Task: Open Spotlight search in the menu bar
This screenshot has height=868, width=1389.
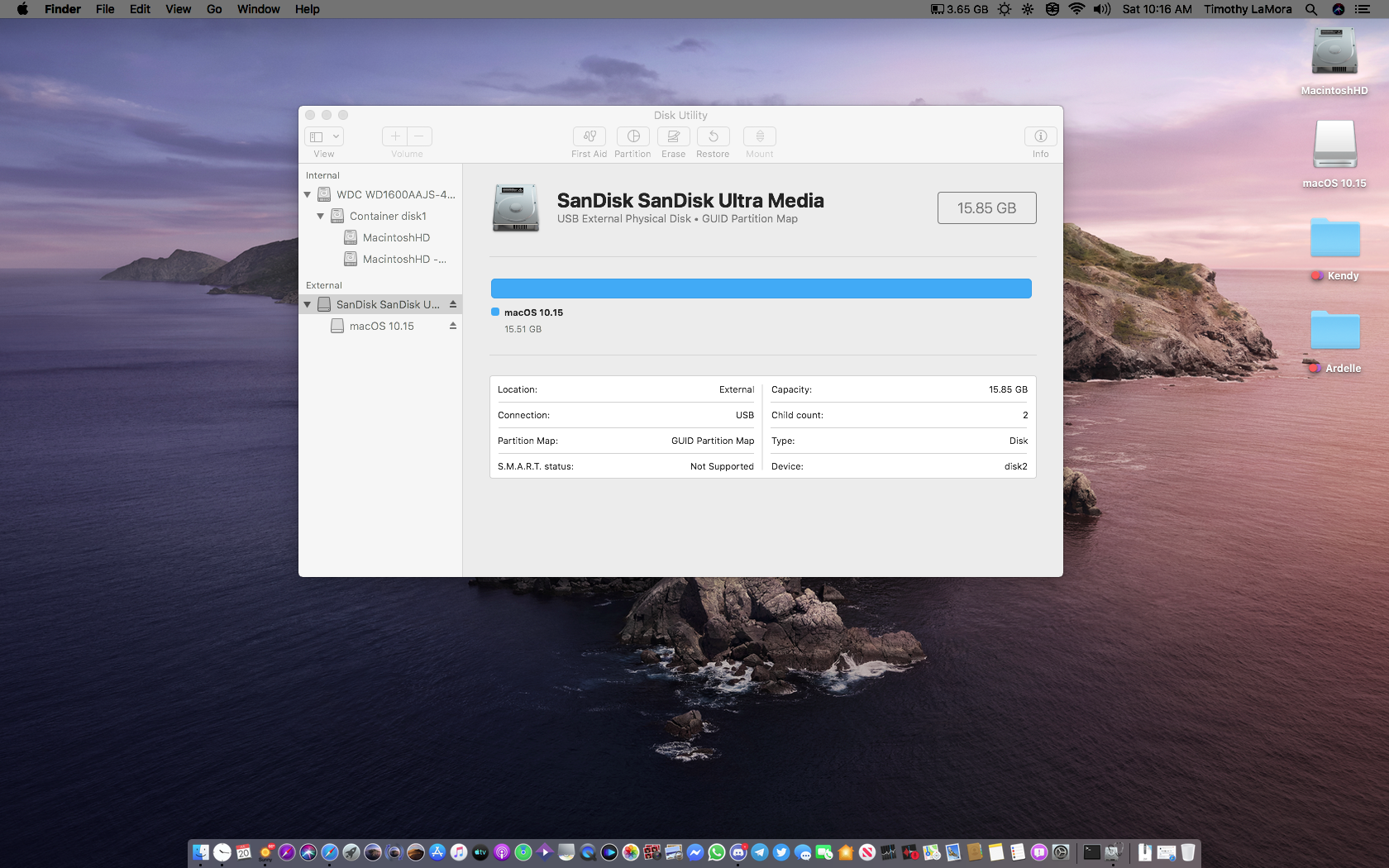Action: 1311,9
